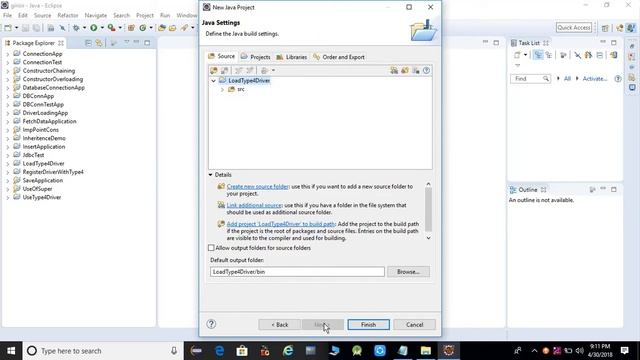Viewport: 640px width, 360px height.
Task: Open the Refactor menu
Action: coord(68,15)
